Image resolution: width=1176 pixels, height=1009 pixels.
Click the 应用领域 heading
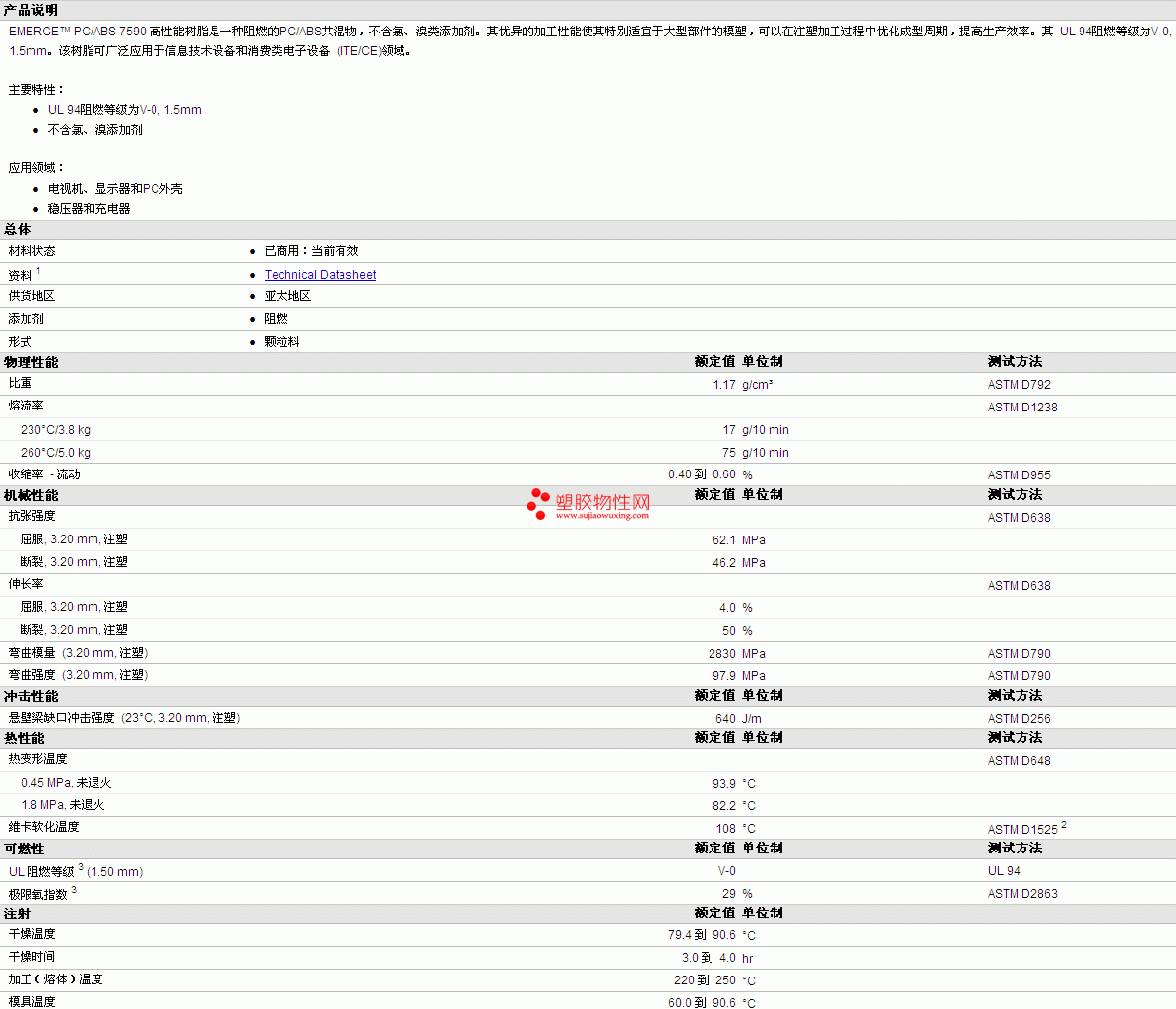(x=36, y=168)
